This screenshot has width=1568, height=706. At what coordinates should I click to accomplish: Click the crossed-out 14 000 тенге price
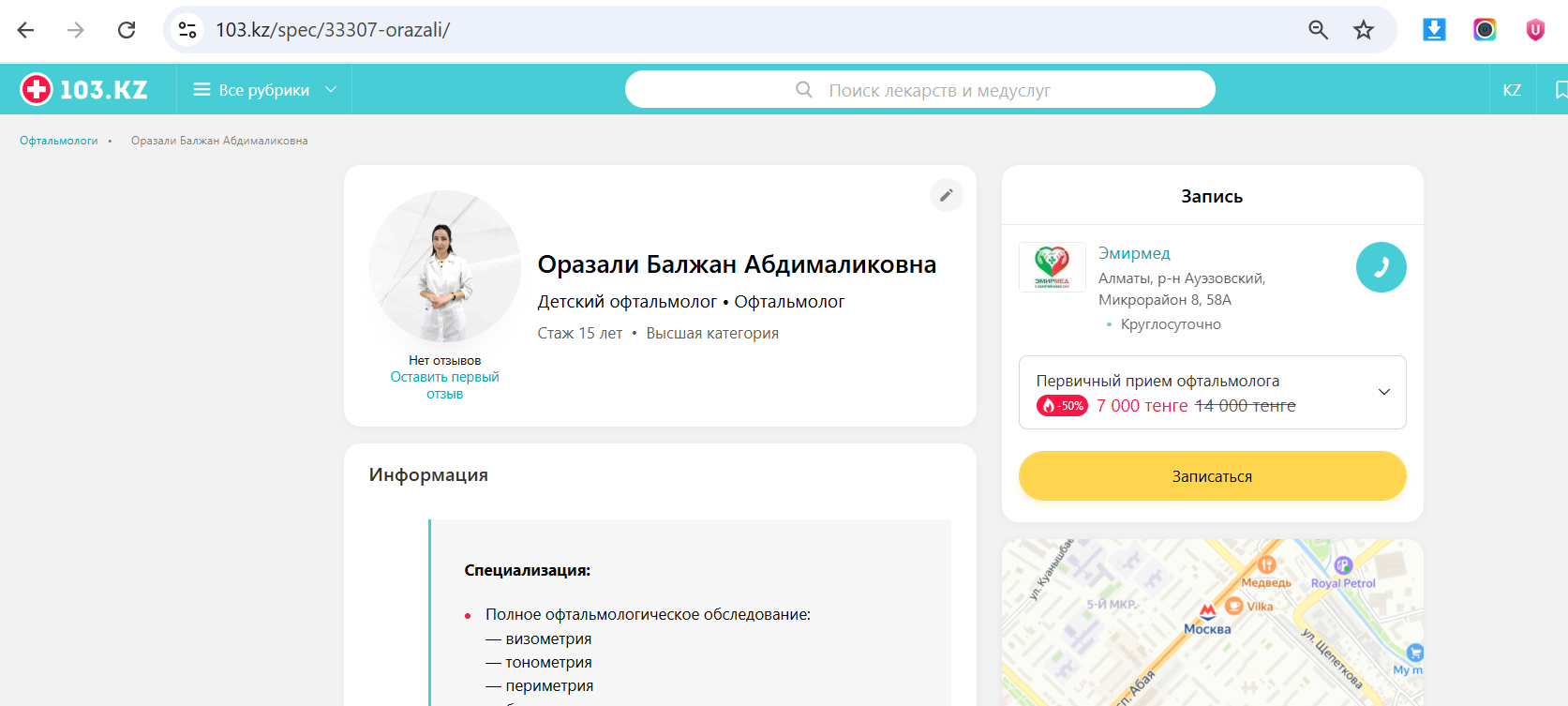click(1246, 406)
